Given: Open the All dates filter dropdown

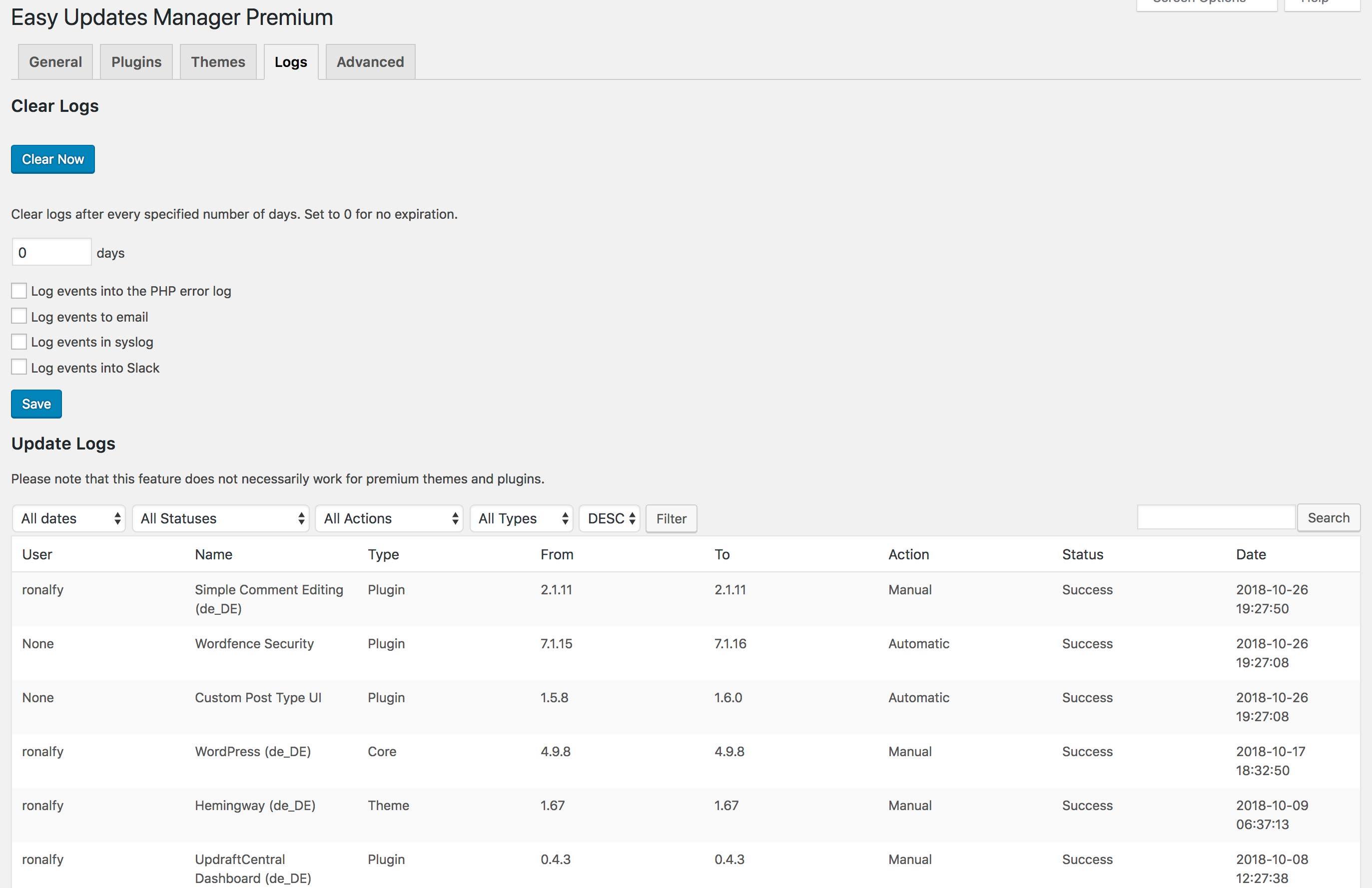Looking at the screenshot, I should coord(68,518).
